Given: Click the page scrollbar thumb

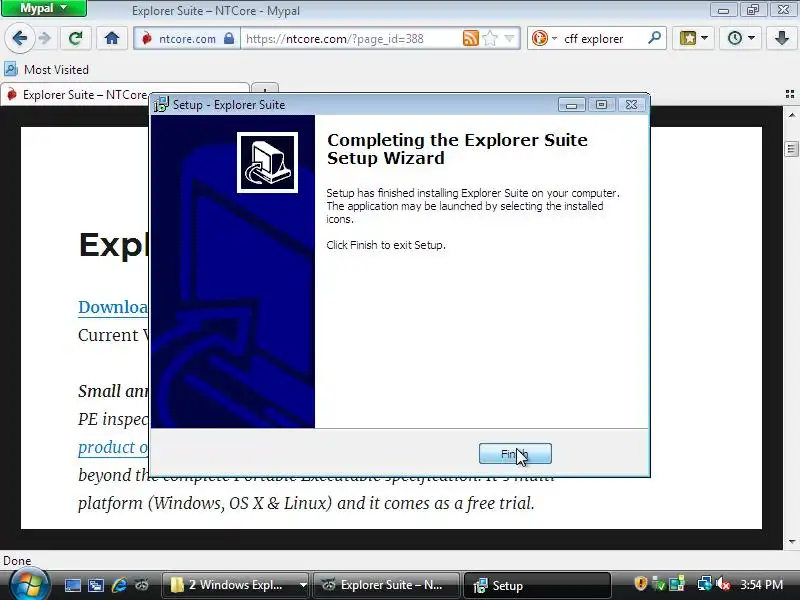Looking at the screenshot, I should tap(791, 148).
